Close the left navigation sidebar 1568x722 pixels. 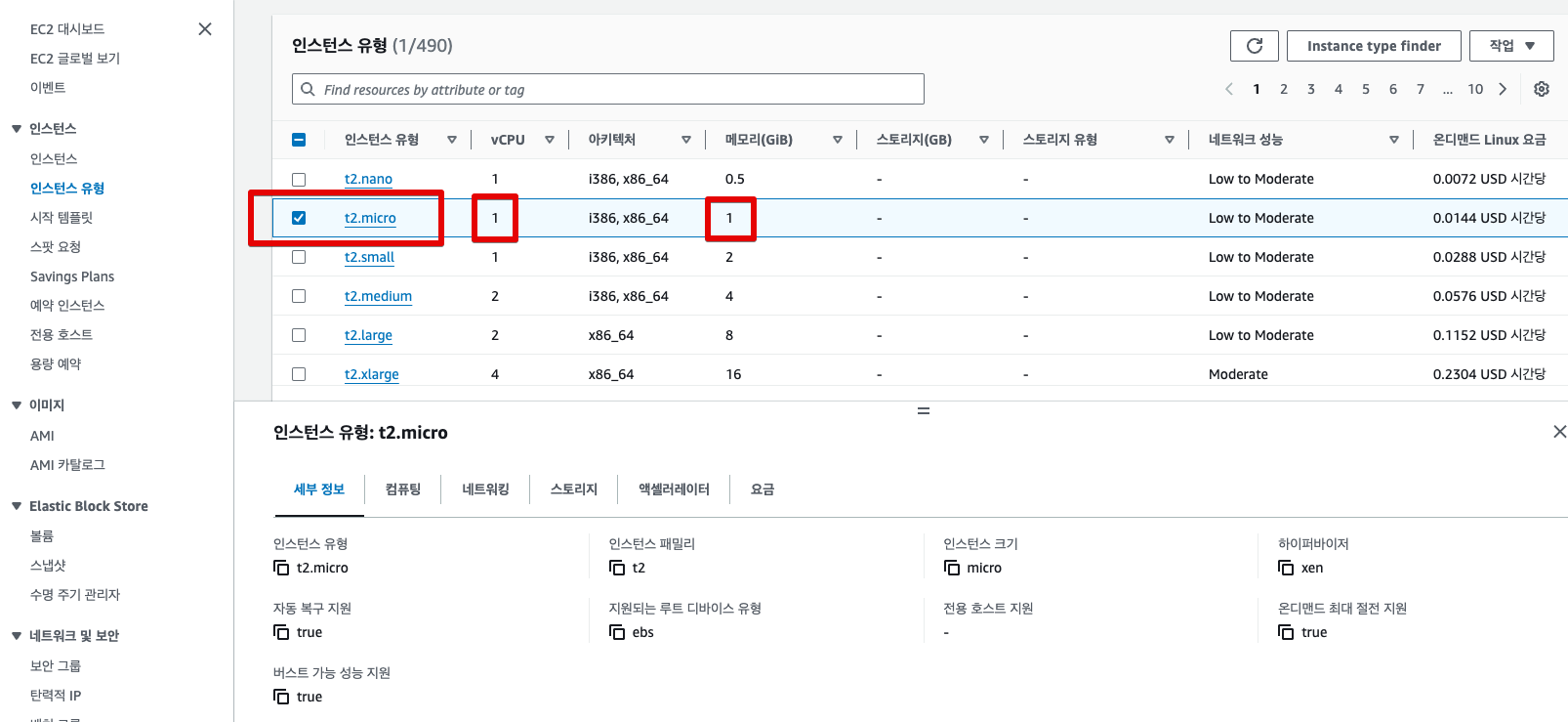205,29
